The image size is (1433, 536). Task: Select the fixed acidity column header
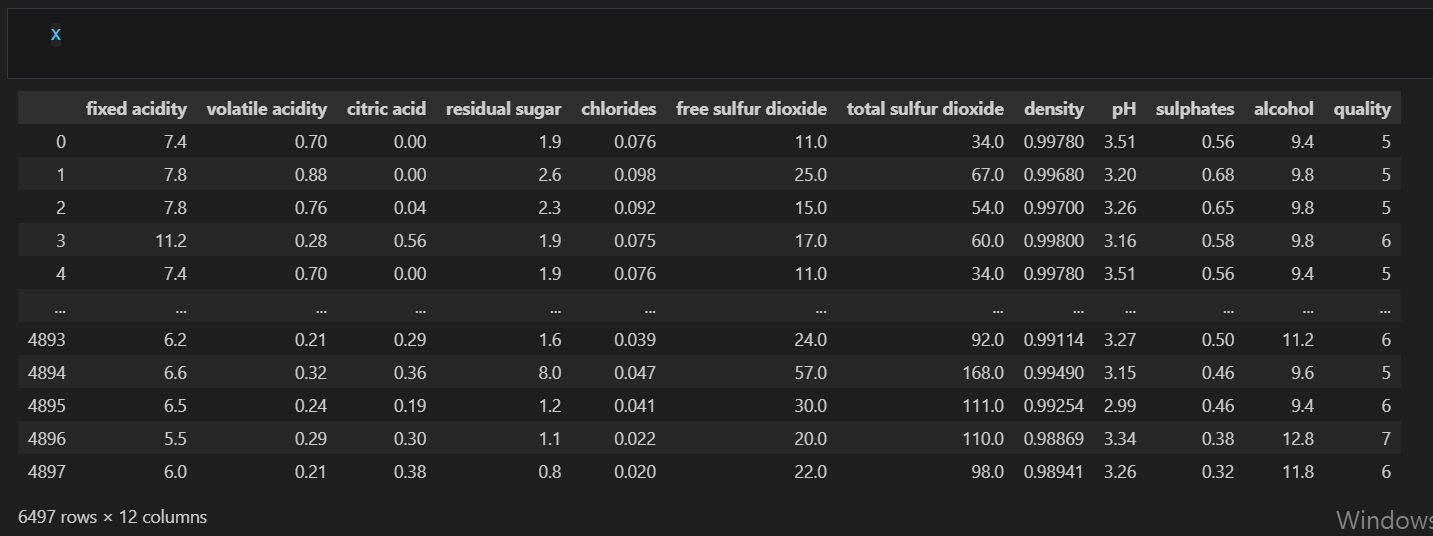coord(136,109)
